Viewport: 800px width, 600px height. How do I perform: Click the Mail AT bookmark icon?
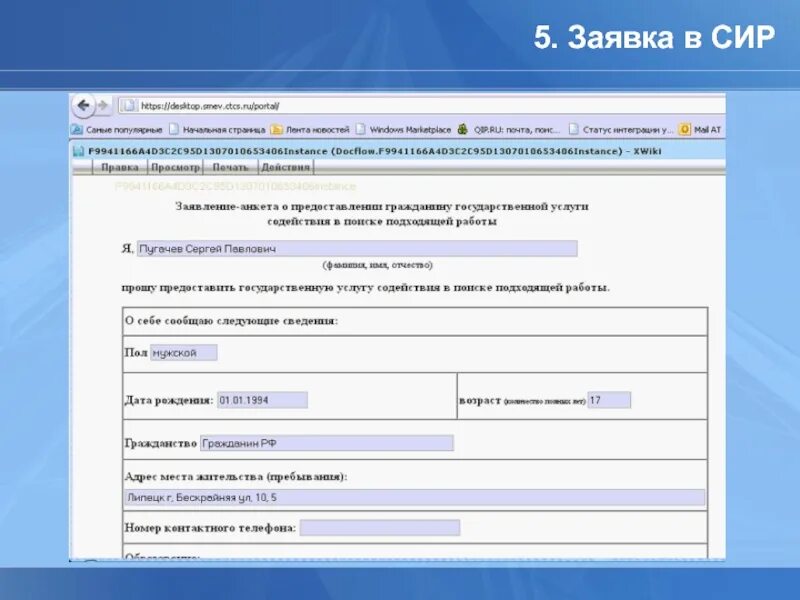[x=685, y=130]
